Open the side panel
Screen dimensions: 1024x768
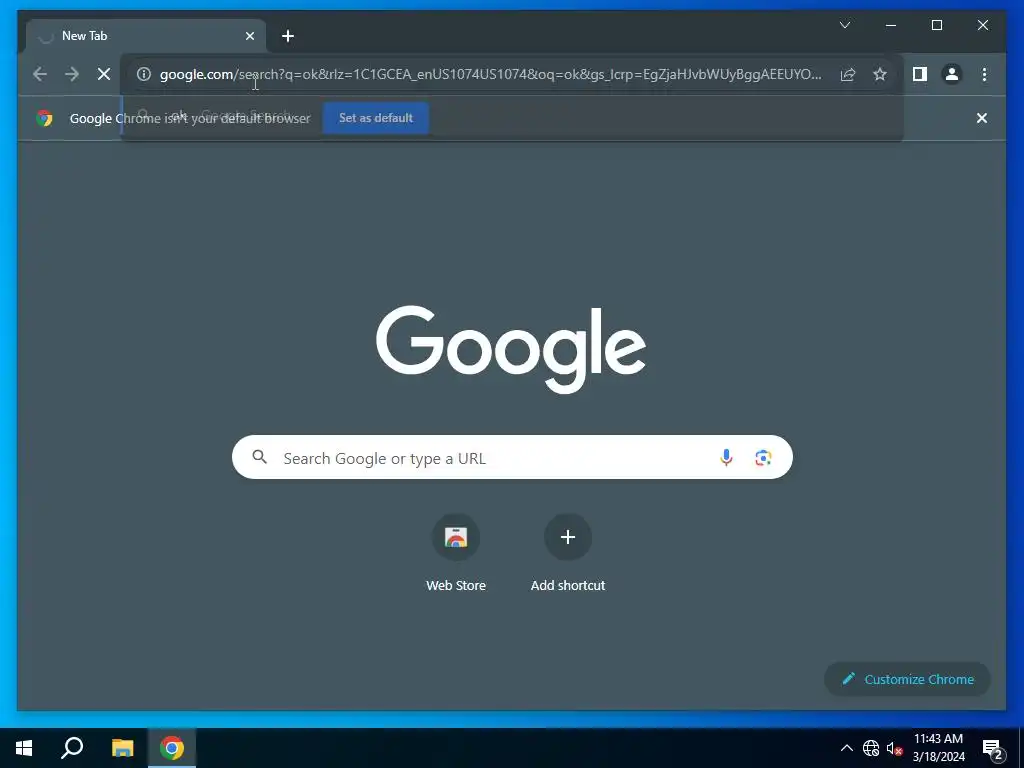tap(920, 74)
